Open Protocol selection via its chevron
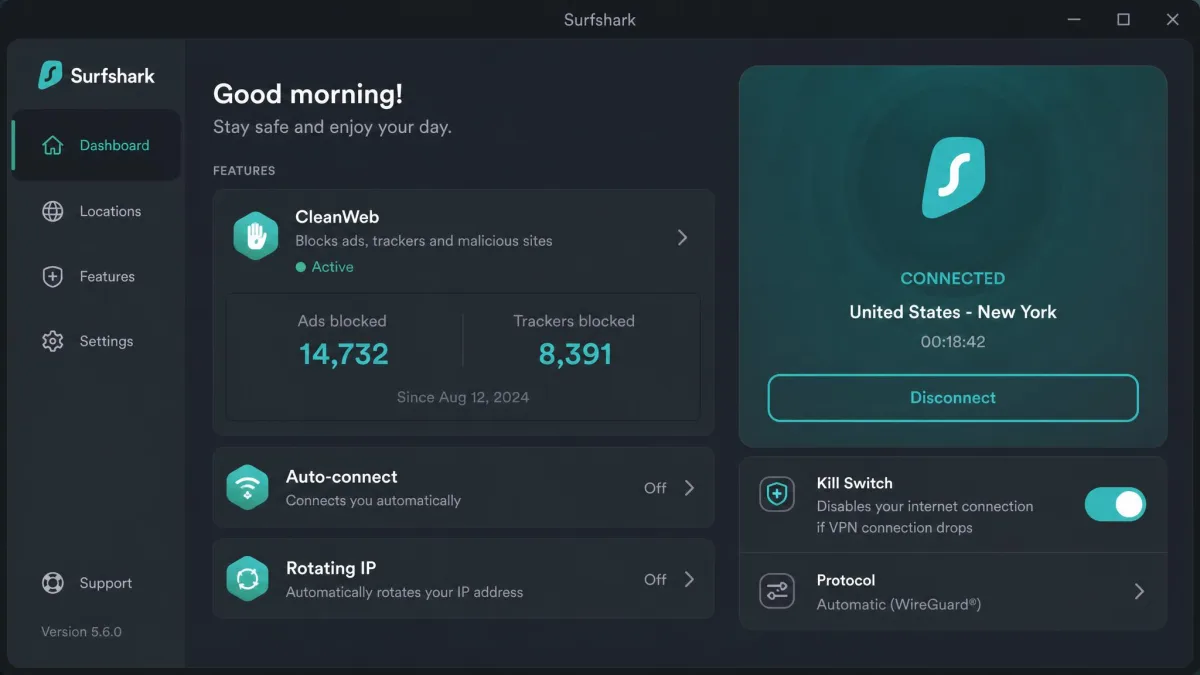 (x=1139, y=591)
